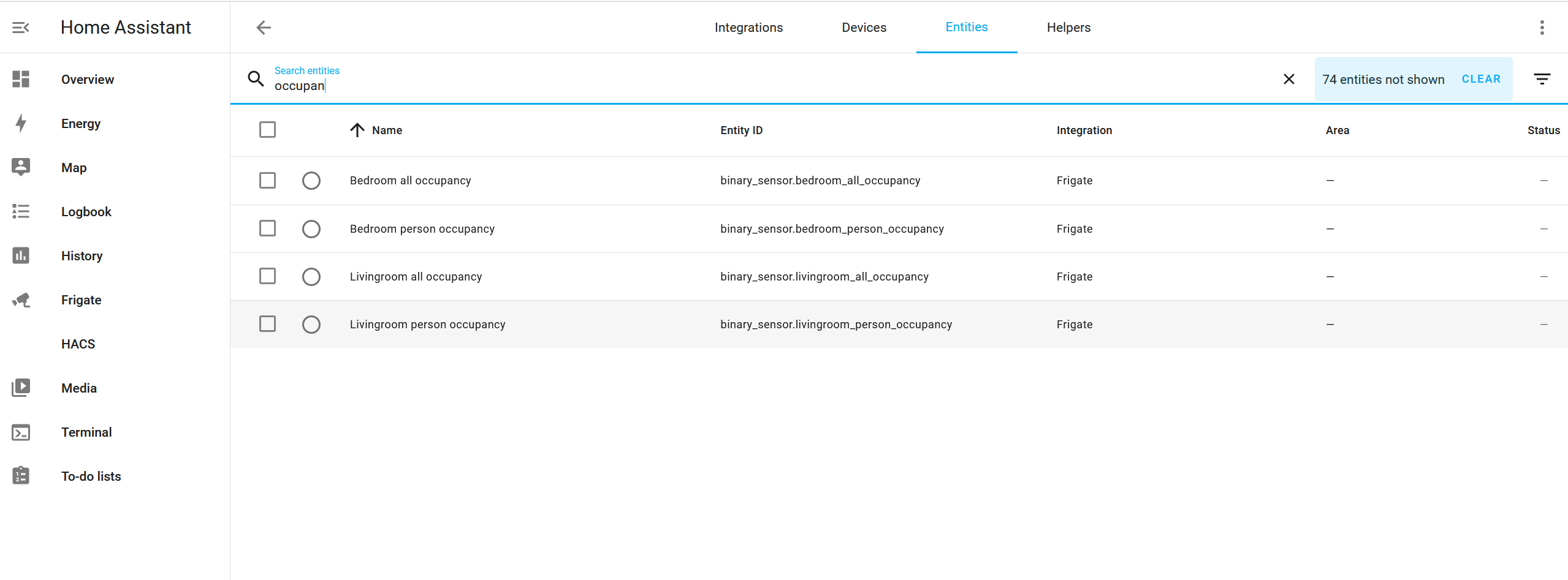This screenshot has height=580, width=1568.
Task: Click the Map icon in the sidebar
Action: pyautogui.click(x=21, y=167)
